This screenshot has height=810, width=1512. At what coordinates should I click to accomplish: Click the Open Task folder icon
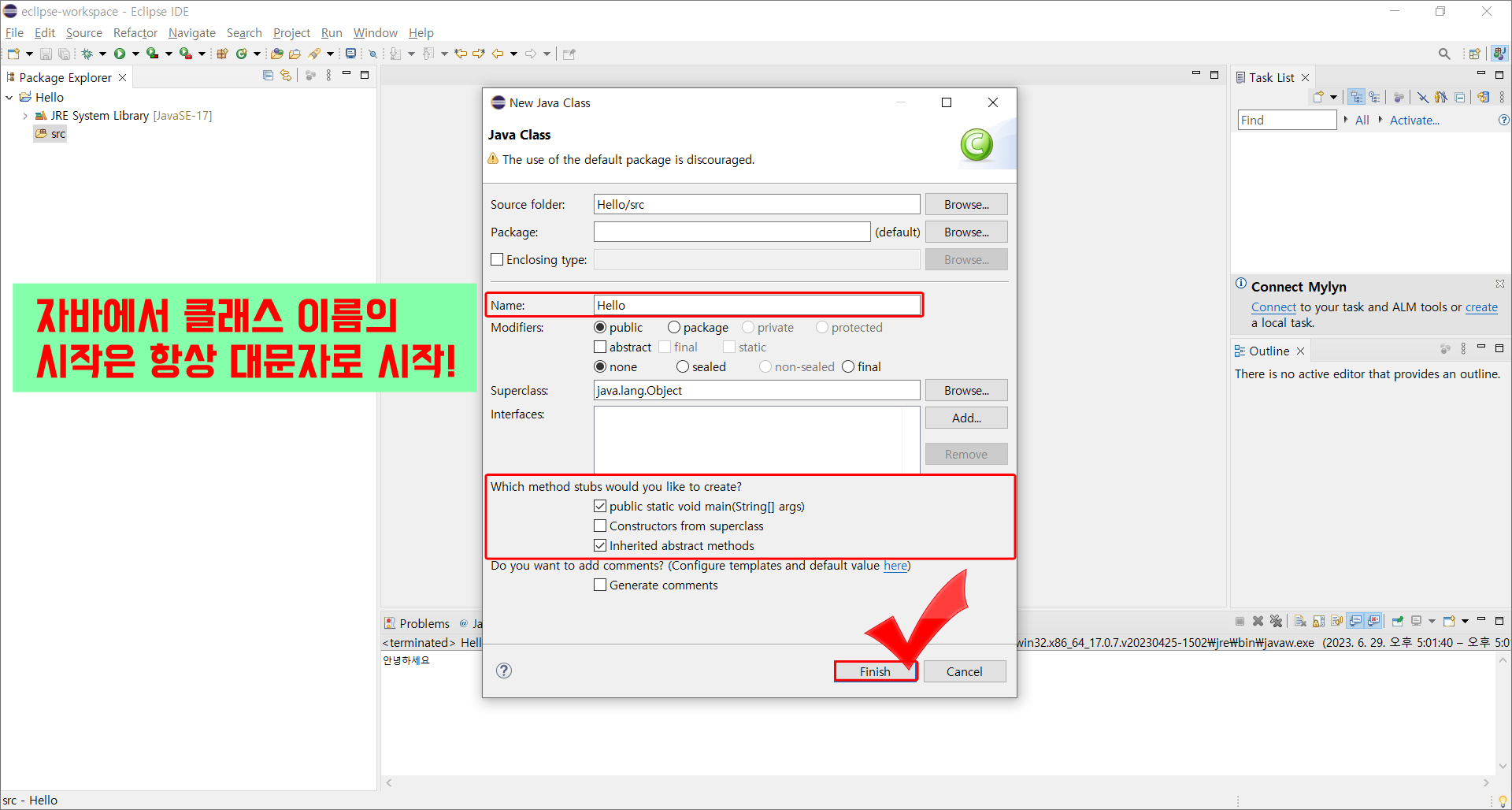click(x=295, y=54)
